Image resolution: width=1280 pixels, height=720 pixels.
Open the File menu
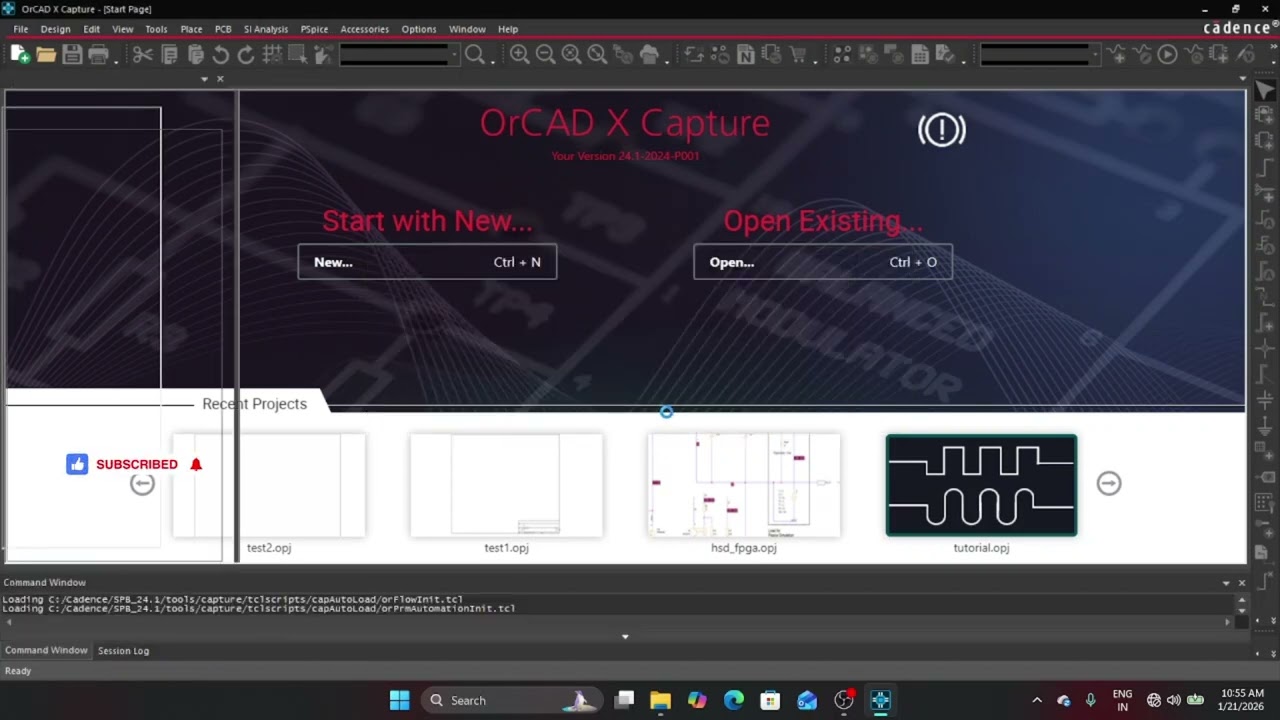20,29
